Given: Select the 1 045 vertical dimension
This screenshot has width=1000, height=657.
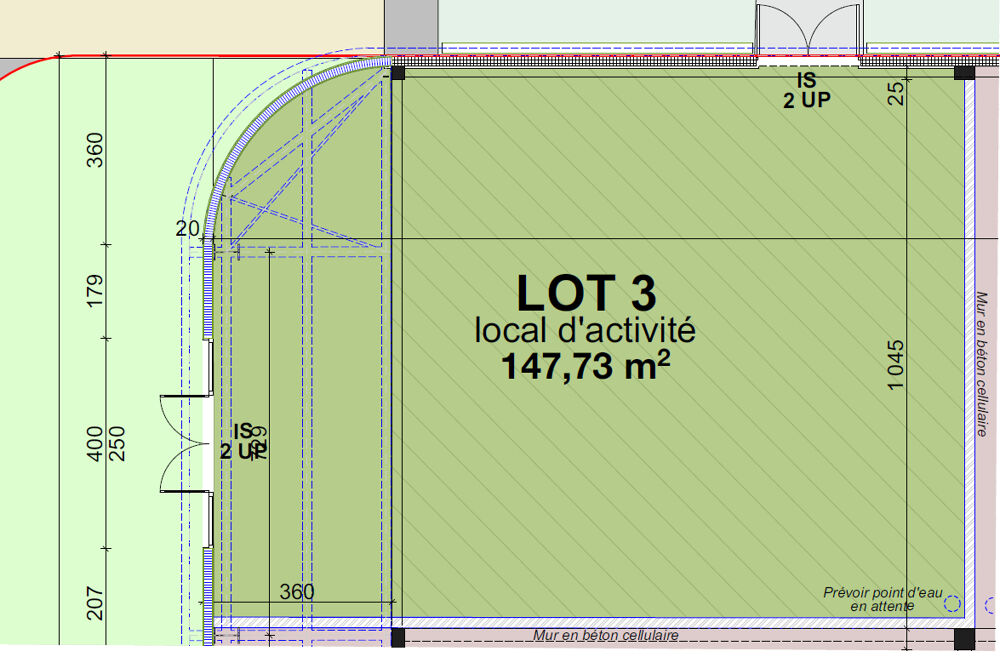Looking at the screenshot, I should (895, 364).
